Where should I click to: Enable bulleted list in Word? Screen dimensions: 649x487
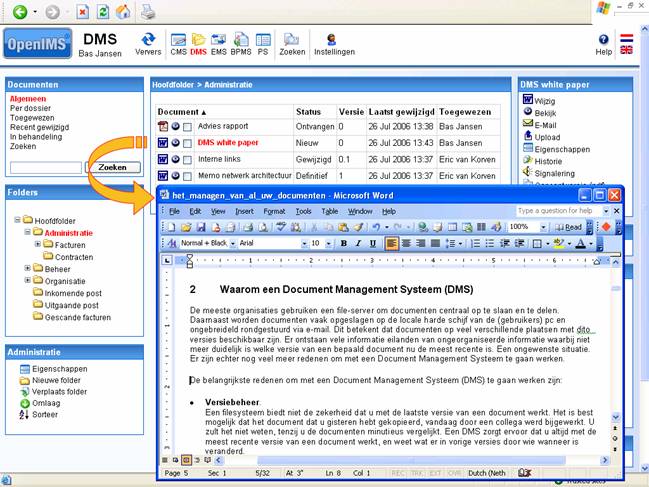pos(490,243)
